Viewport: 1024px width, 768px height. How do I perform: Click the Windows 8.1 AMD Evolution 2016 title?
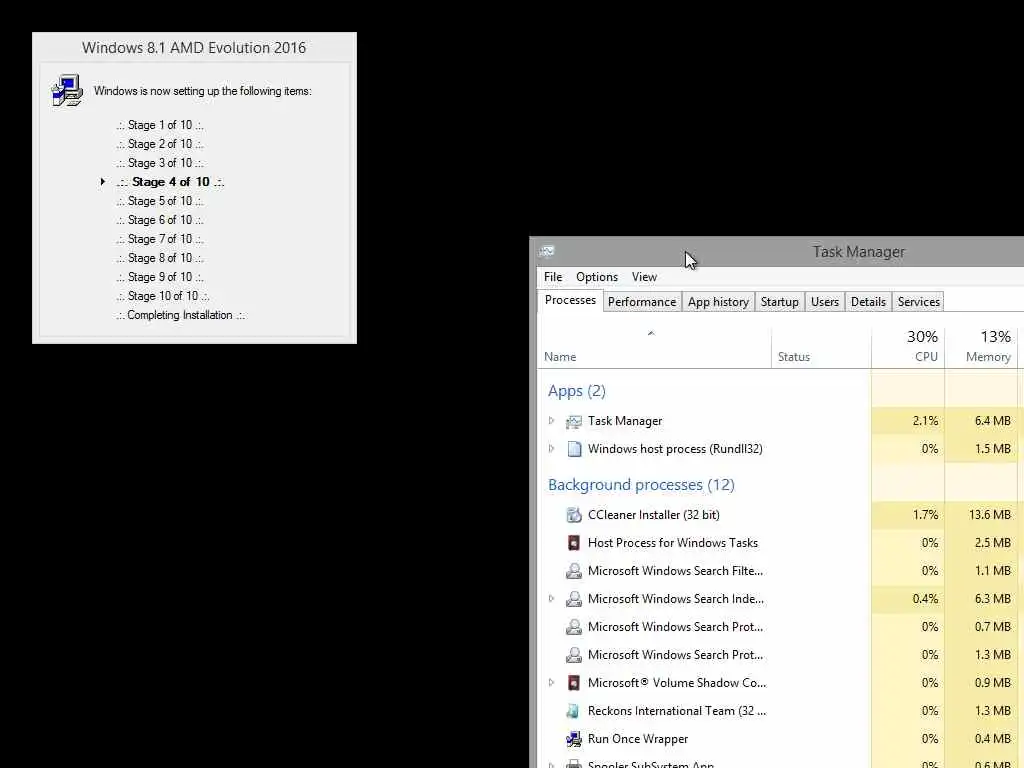194,48
